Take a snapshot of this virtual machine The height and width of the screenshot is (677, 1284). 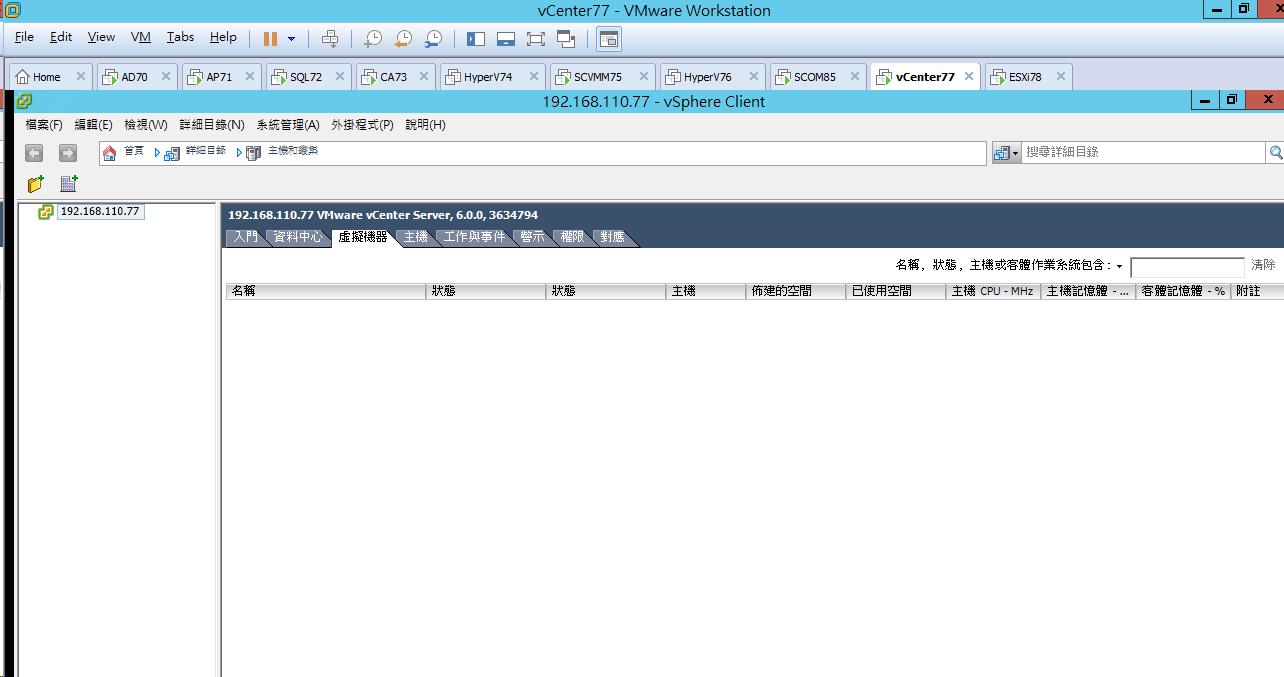(x=372, y=39)
